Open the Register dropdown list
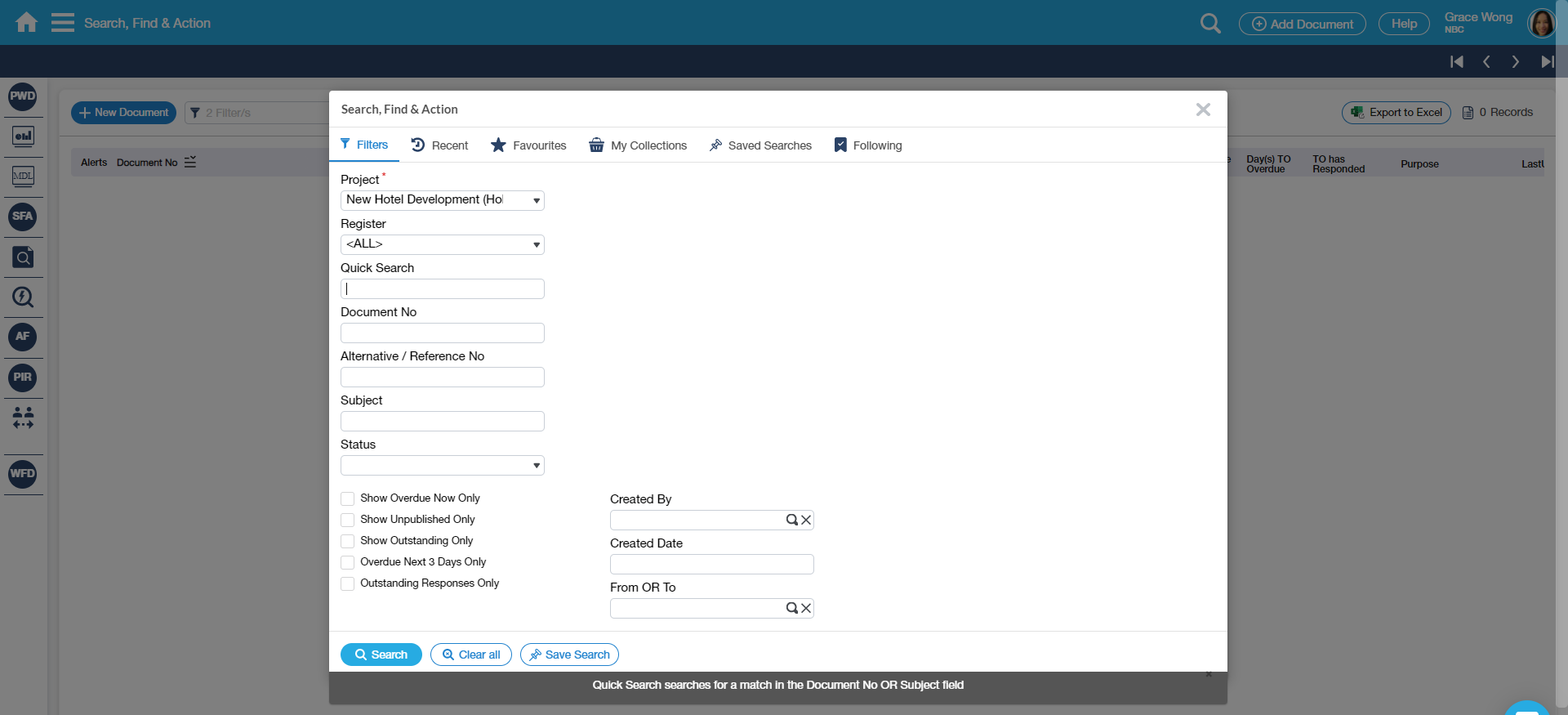The height and width of the screenshot is (715, 1568). click(442, 244)
